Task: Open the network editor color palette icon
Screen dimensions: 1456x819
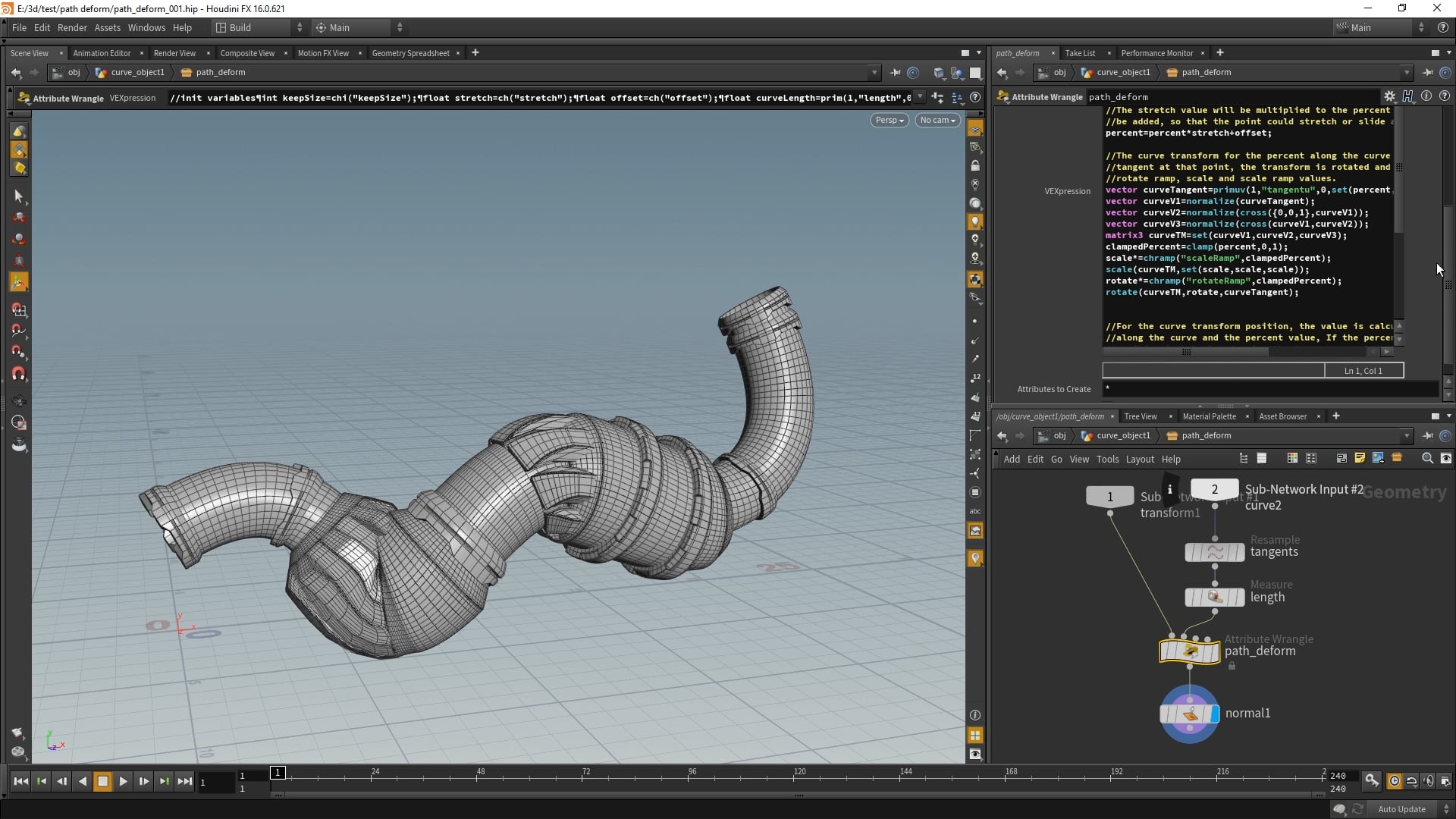Action: pos(1292,458)
